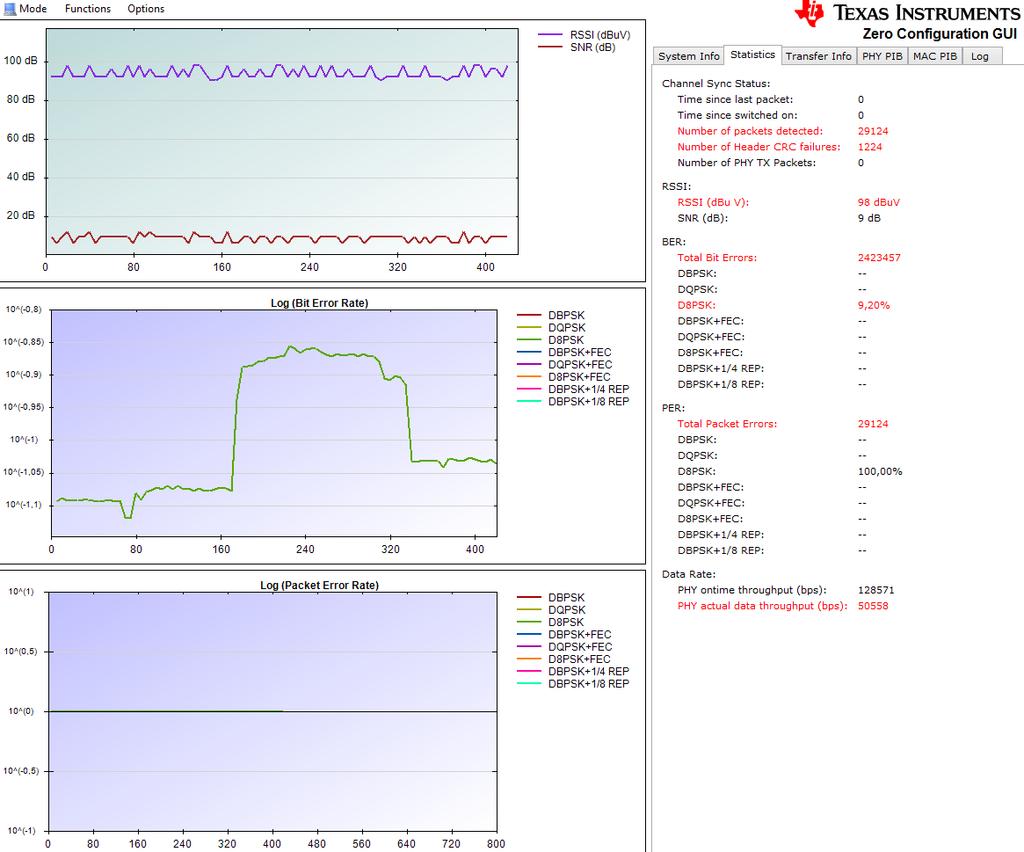This screenshot has height=852, width=1024.
Task: Select the Total Packet Errors value 29124
Action: click(872, 424)
